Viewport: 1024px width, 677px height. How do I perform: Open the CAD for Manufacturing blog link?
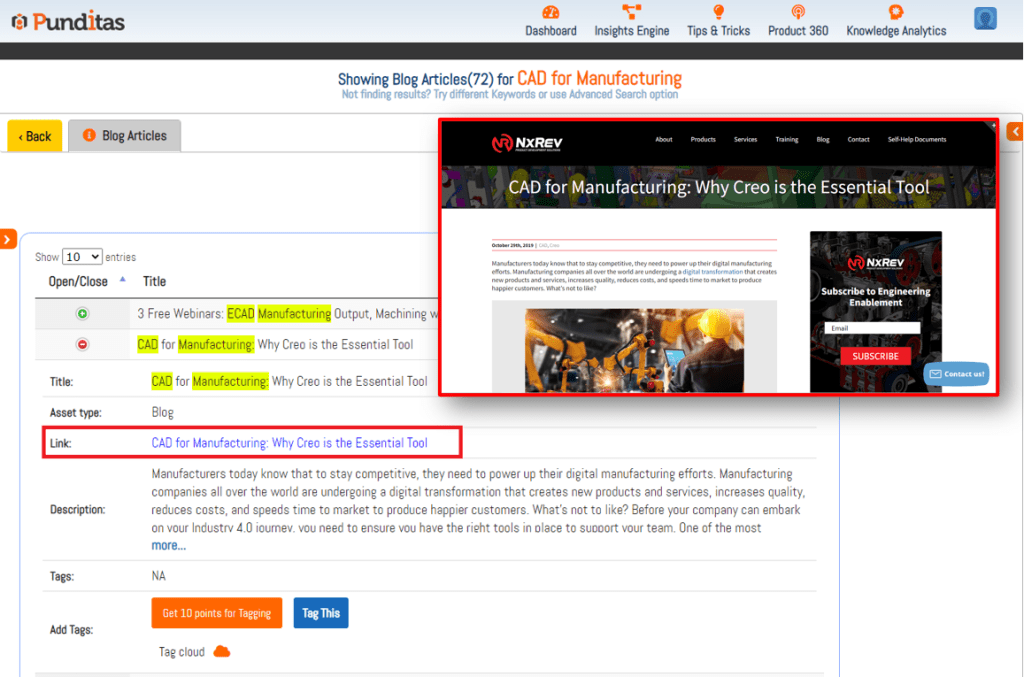point(289,443)
